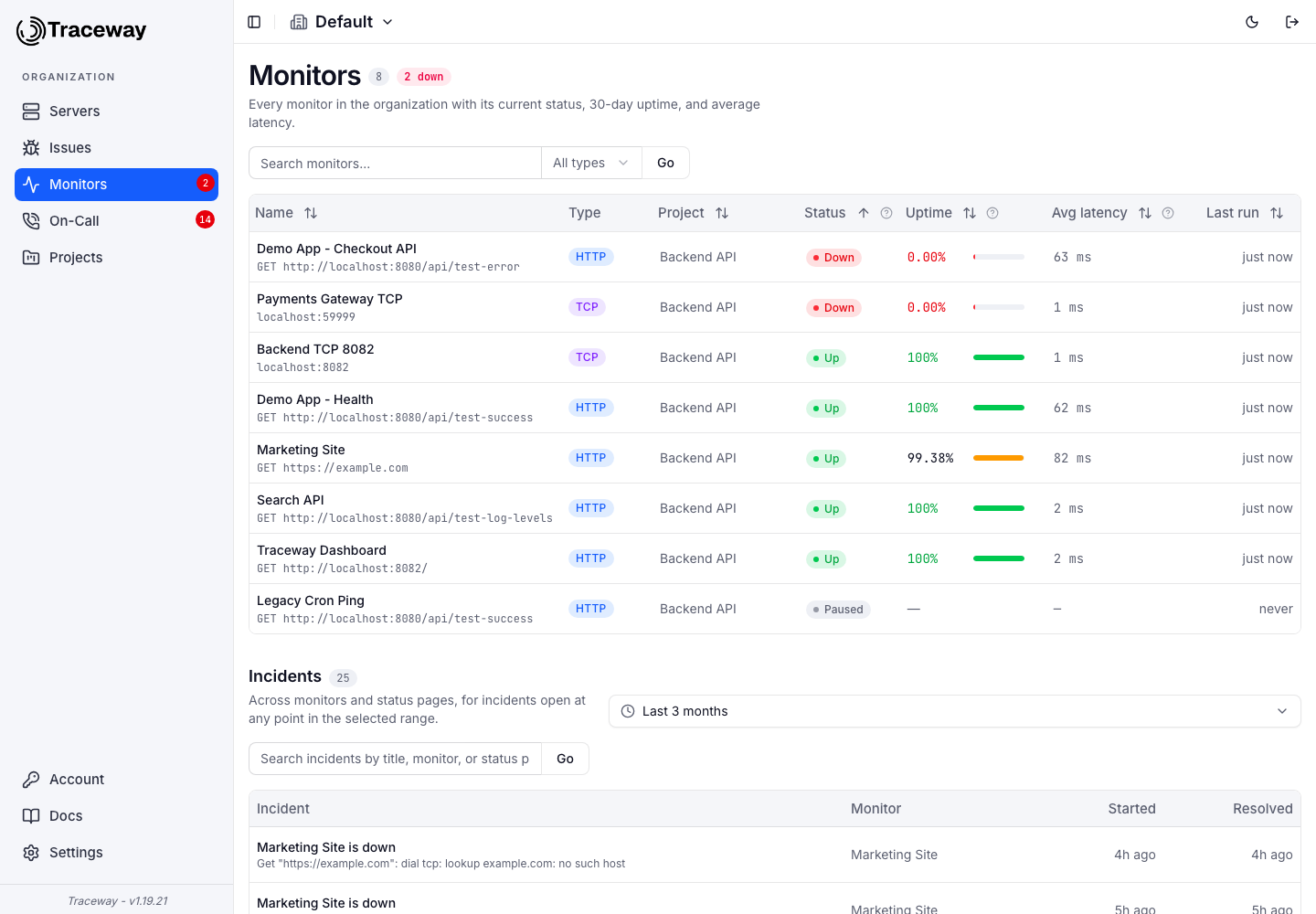
Task: Expand the All types filter dropdown
Action: pyautogui.click(x=591, y=163)
